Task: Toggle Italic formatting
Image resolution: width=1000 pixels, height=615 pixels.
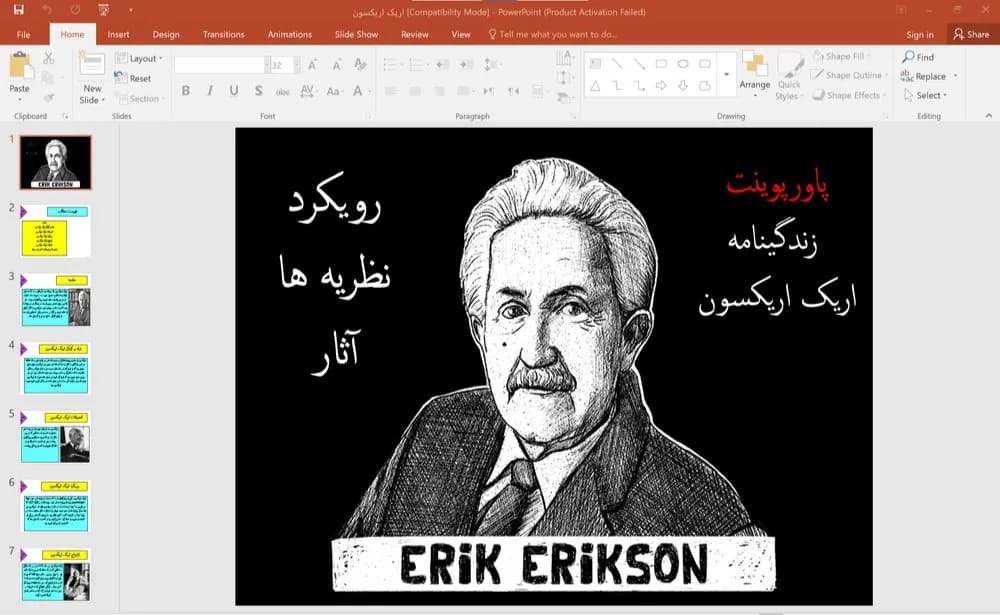Action: pyautogui.click(x=210, y=91)
